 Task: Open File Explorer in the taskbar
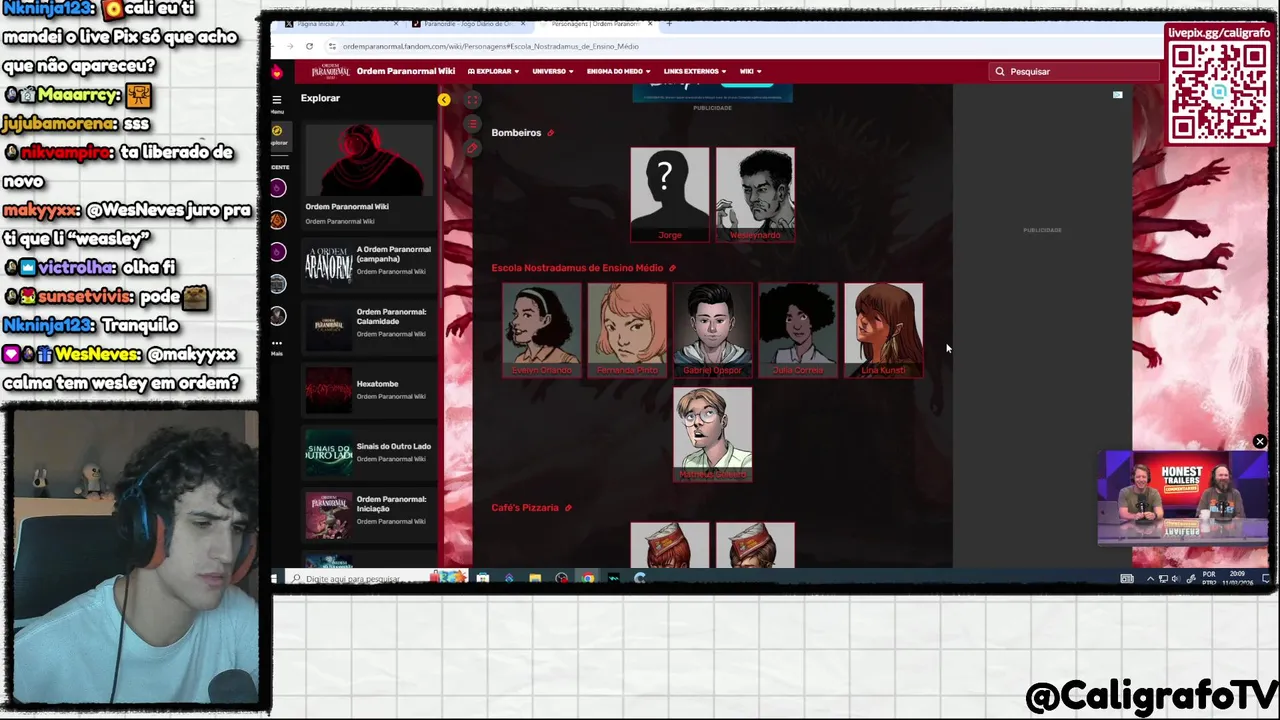[x=535, y=578]
